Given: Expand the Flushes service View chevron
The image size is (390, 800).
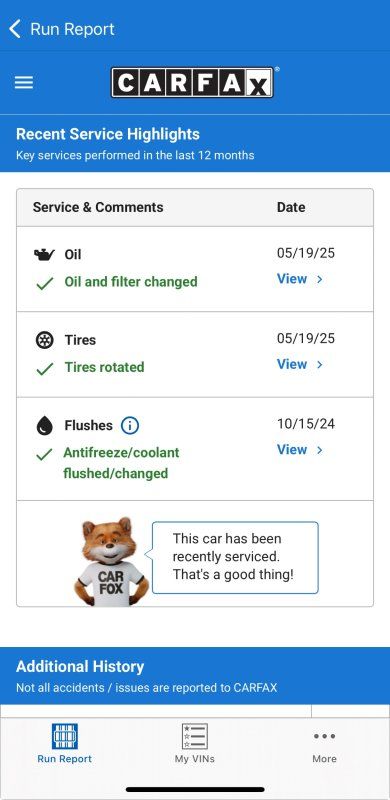Looking at the screenshot, I should point(320,449).
